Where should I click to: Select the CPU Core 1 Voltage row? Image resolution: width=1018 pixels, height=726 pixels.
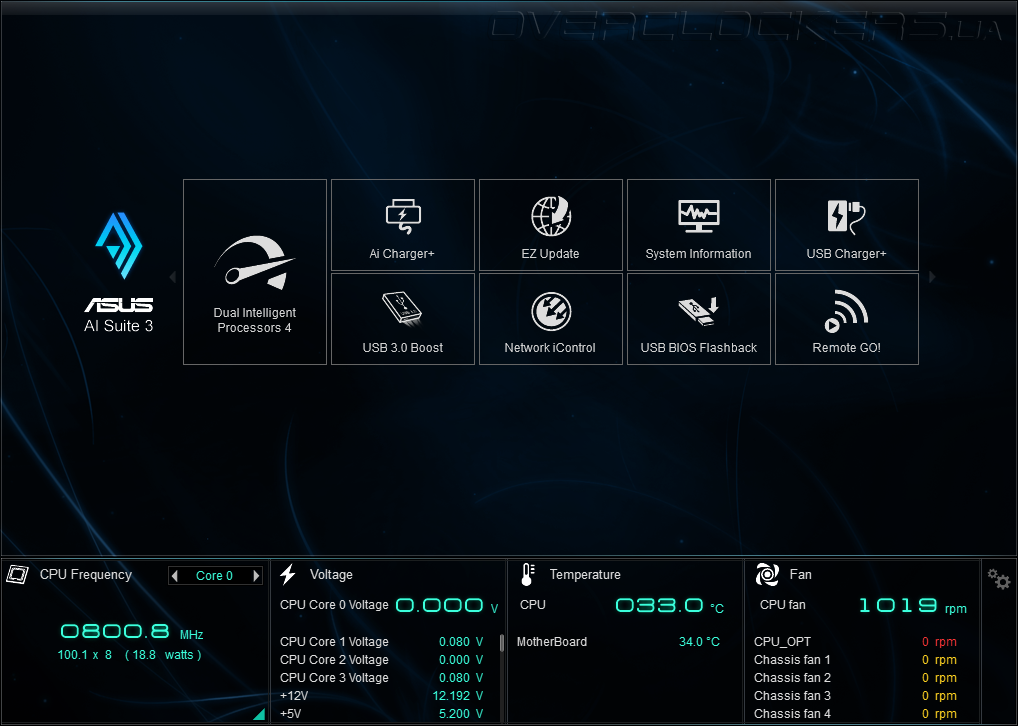tap(382, 642)
